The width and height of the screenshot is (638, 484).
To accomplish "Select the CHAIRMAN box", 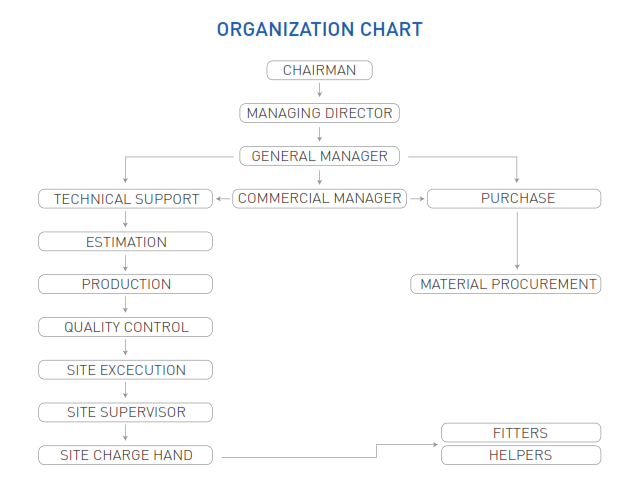I will click(x=319, y=70).
